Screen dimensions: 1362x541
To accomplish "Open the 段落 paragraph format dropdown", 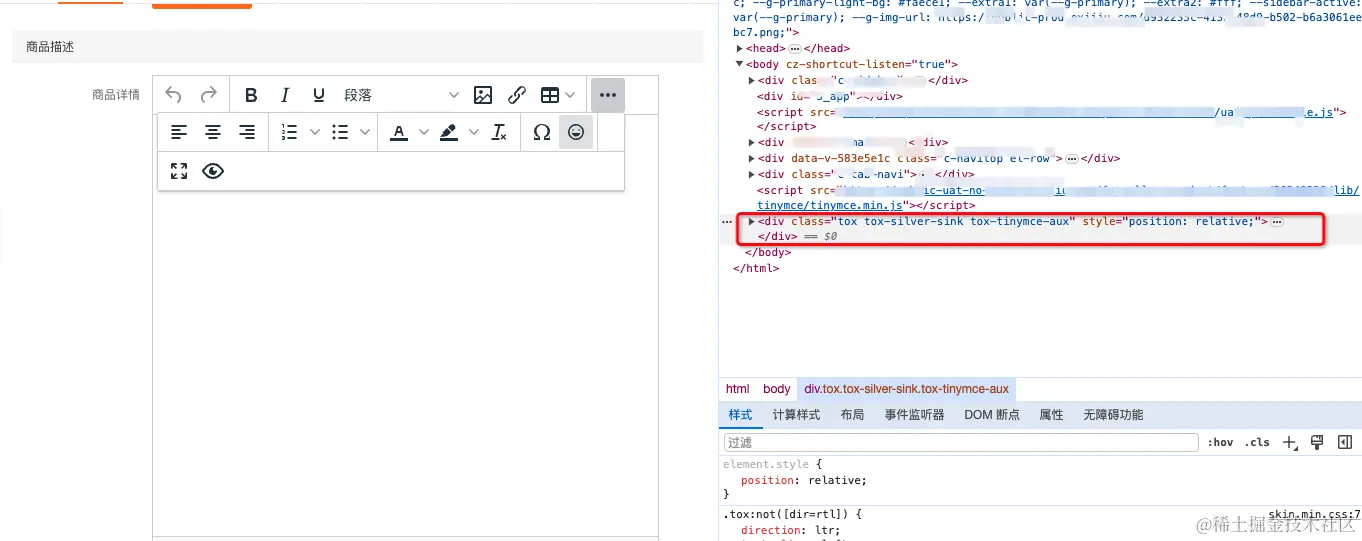I will 401,95.
